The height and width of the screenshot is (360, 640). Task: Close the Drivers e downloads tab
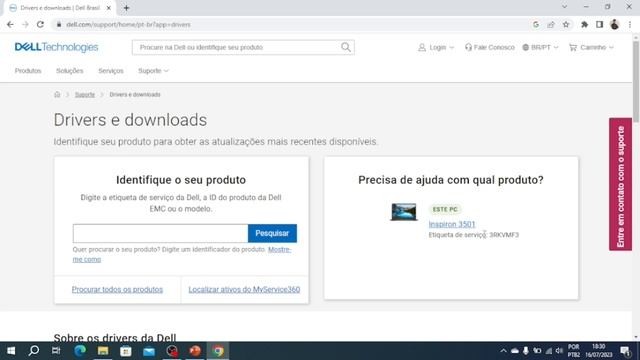[x=109, y=8]
